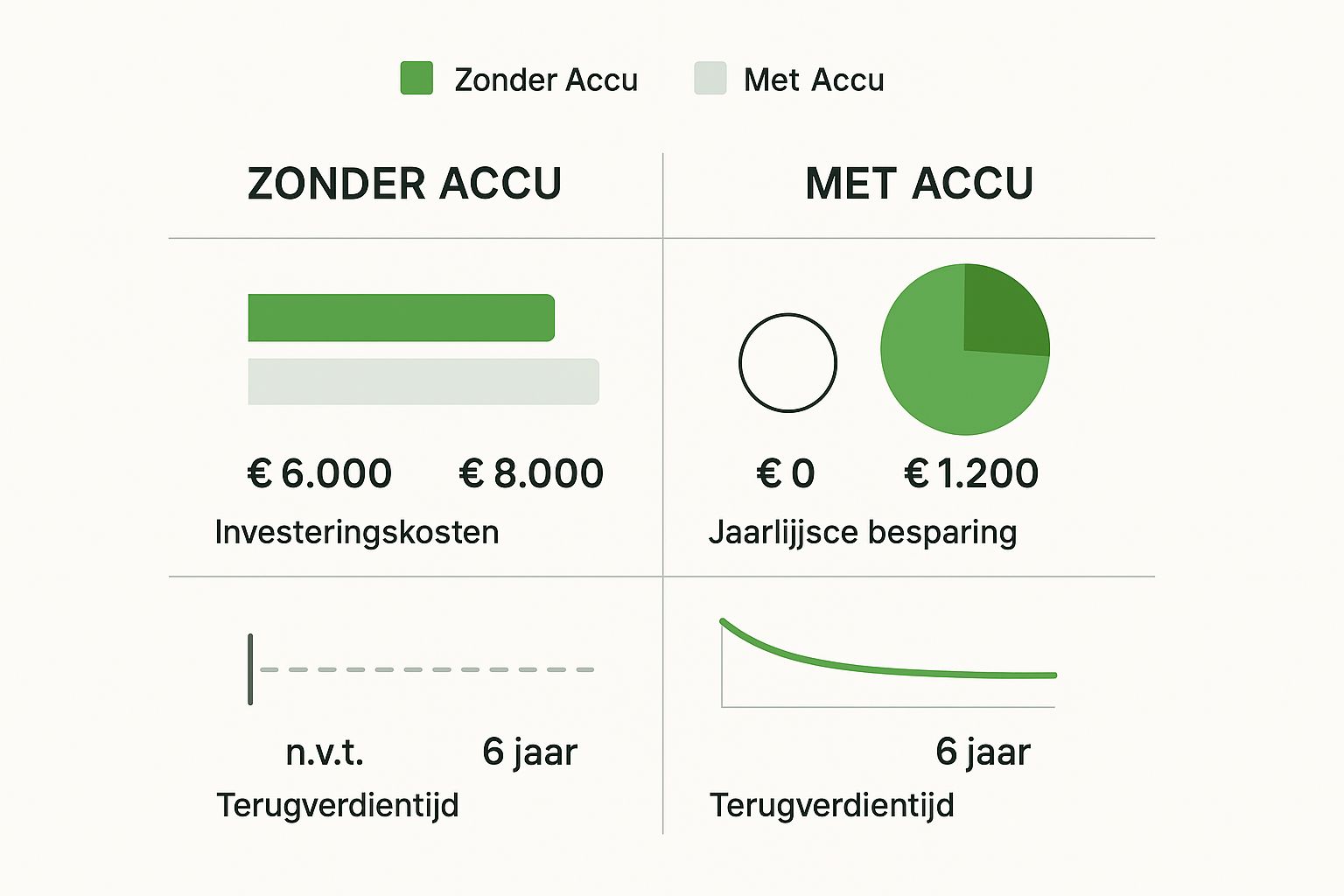Image resolution: width=1344 pixels, height=896 pixels.
Task: Click the light grey investment bar
Action: [423, 381]
